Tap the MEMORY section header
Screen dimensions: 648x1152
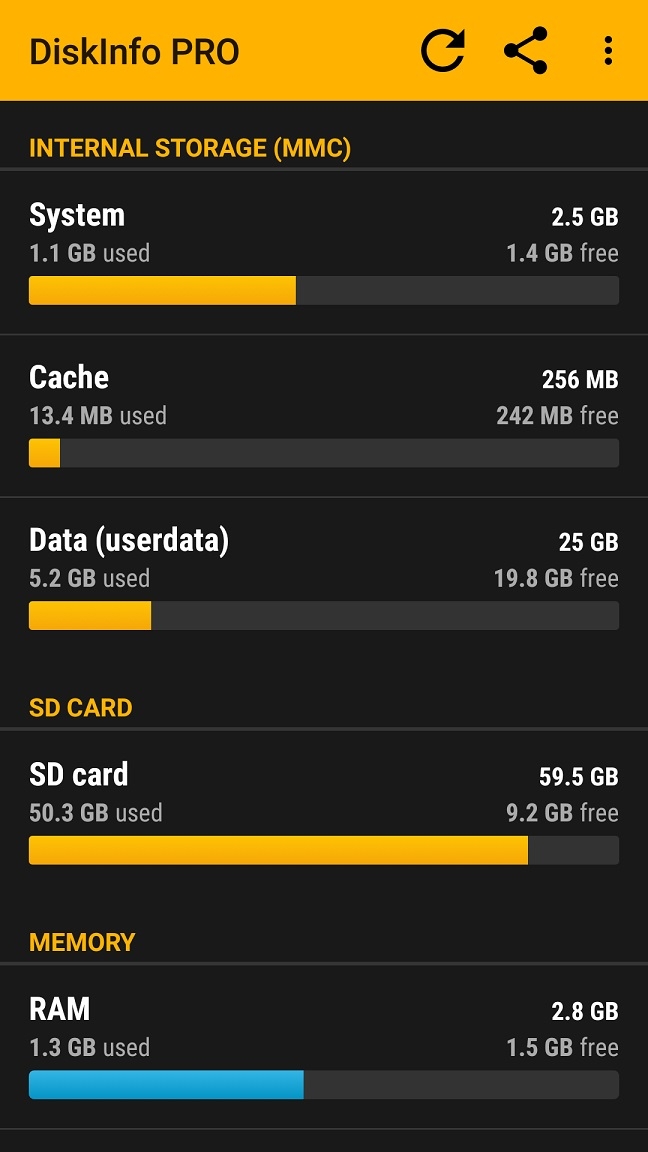[x=82, y=943]
